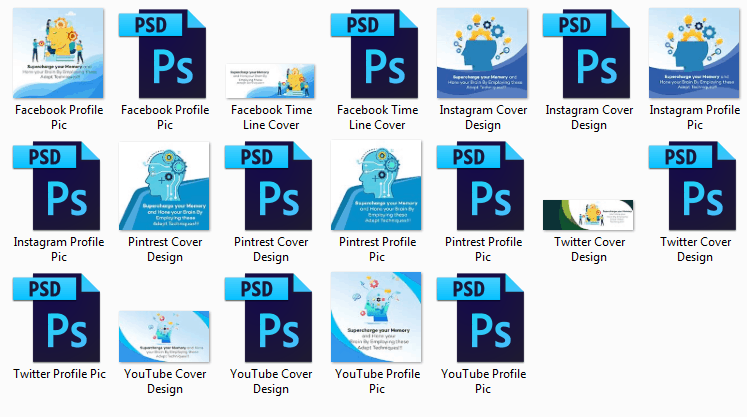Click 'Instagram Cover Design' name under the PSD icon
The width and height of the screenshot is (747, 417).
coord(589,117)
